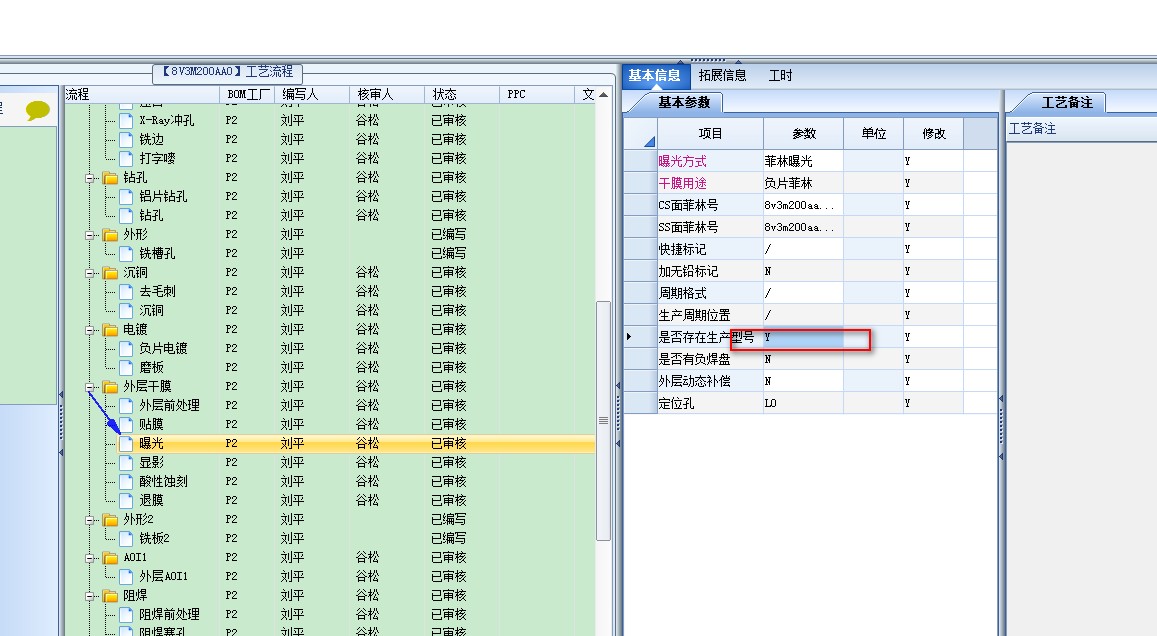This screenshot has height=636, width=1157.
Task: Click the folder icon of 外形2 group
Action: (x=111, y=519)
